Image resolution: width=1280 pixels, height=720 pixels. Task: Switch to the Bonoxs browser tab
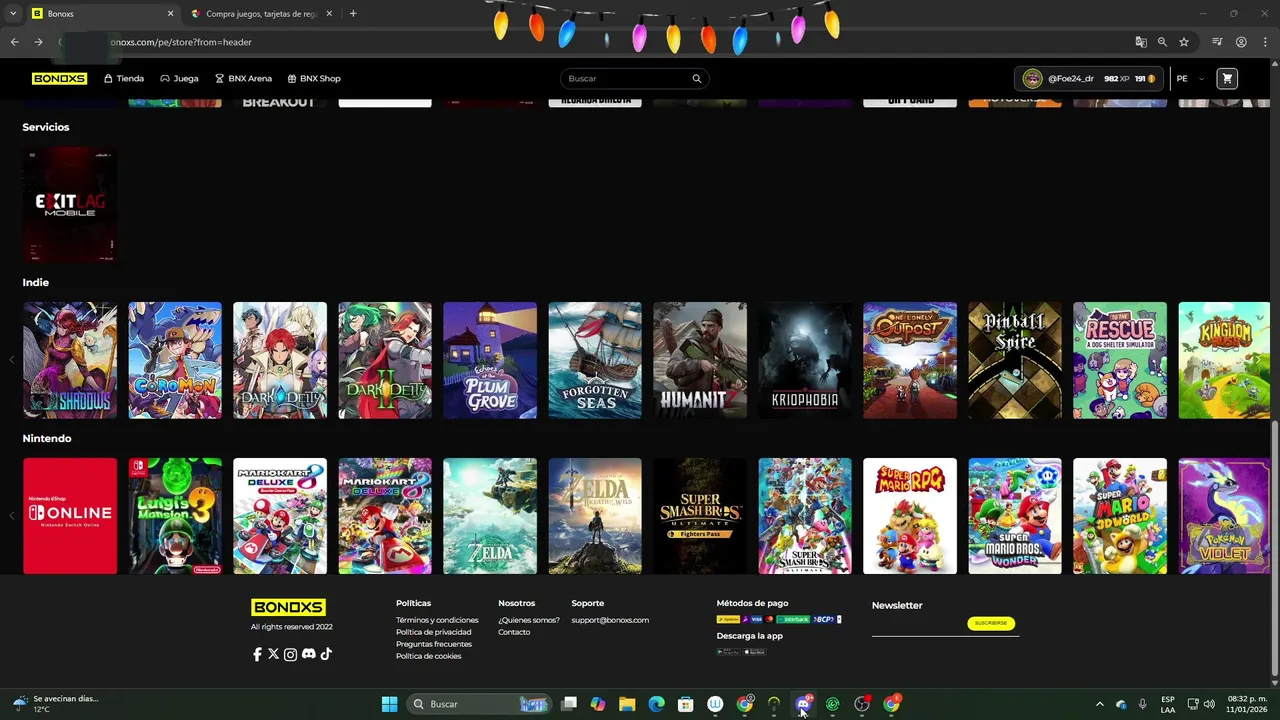(x=100, y=14)
